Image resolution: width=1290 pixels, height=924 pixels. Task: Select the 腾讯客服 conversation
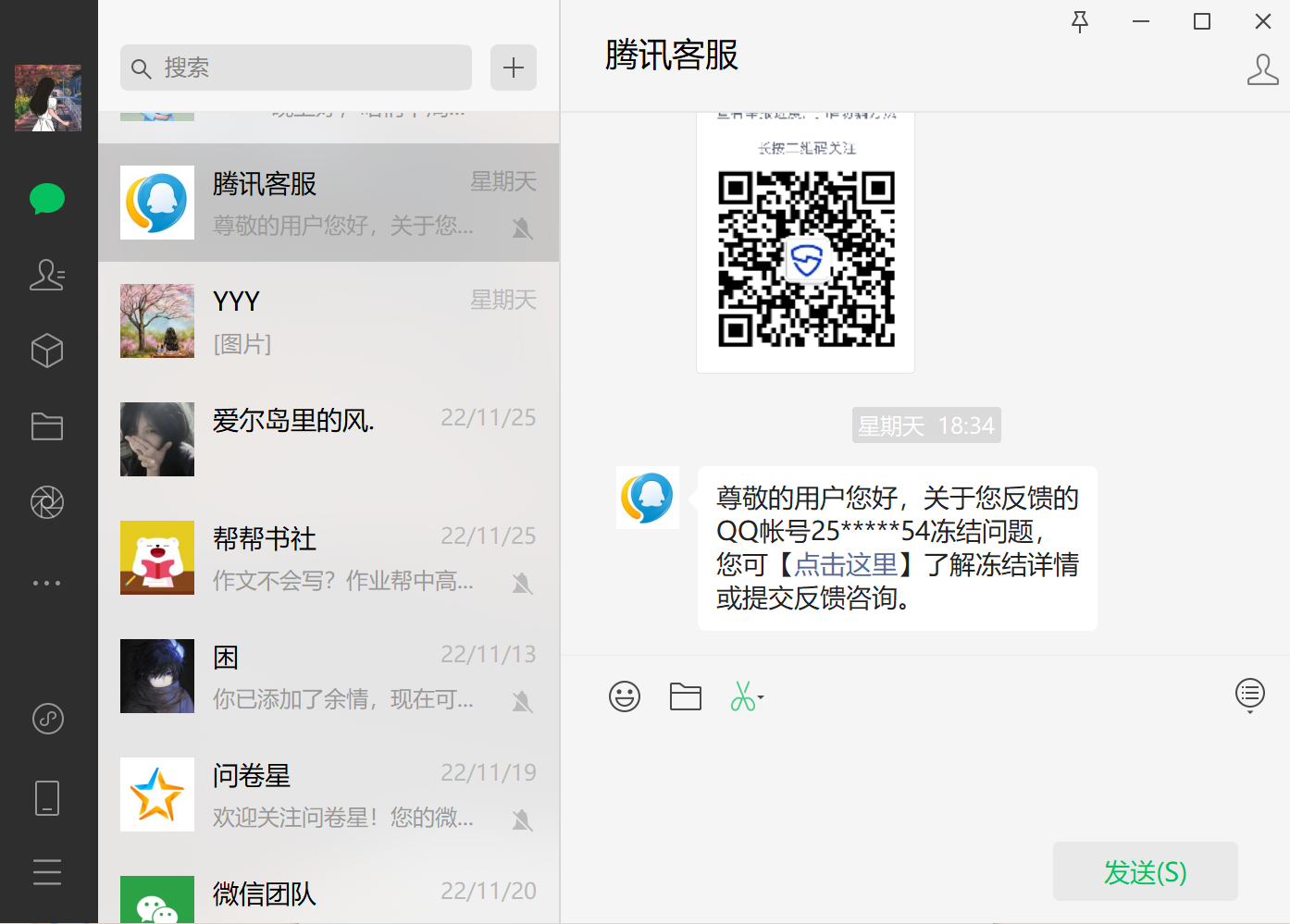tap(329, 203)
